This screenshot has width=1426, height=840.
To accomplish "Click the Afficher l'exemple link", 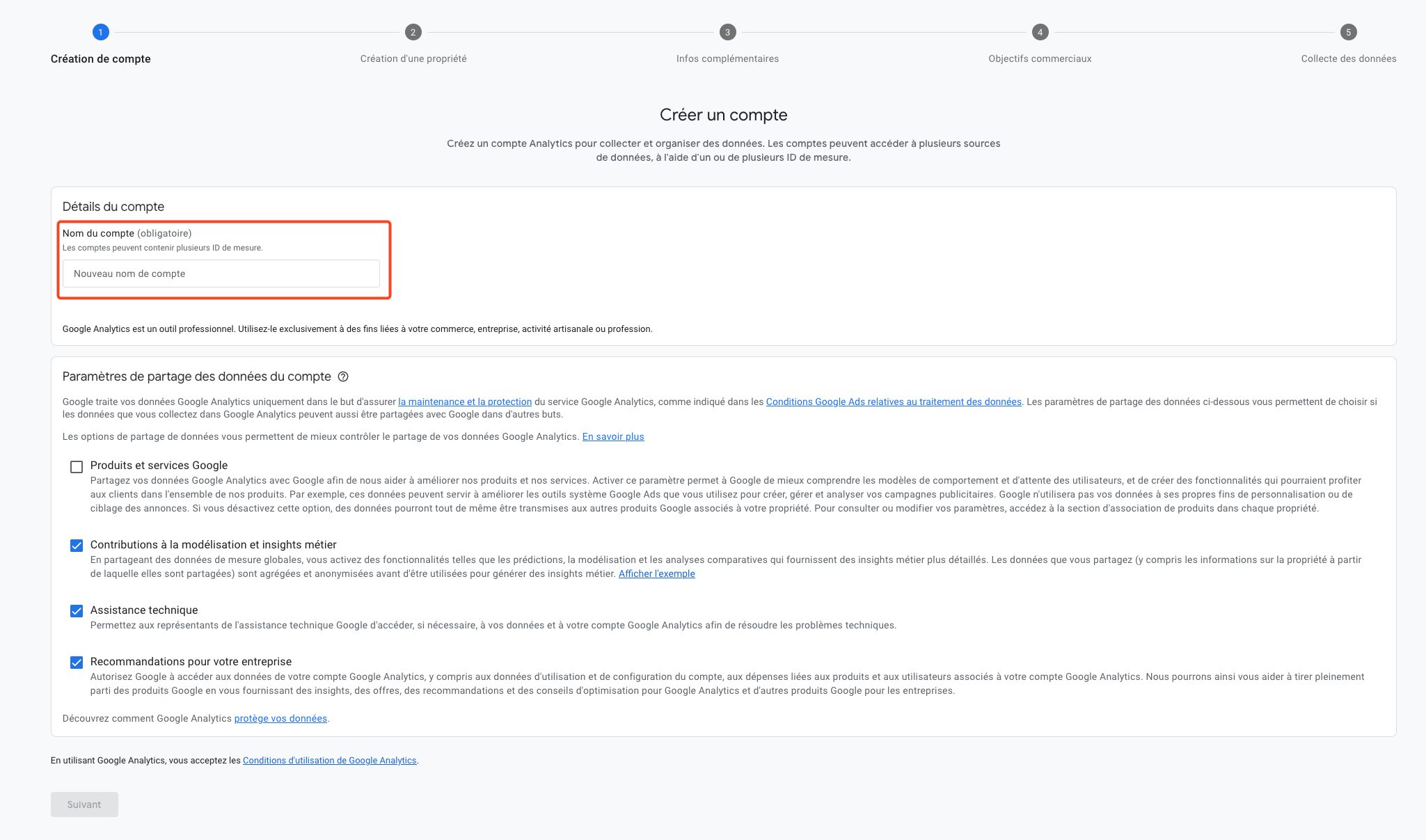I will (656, 573).
